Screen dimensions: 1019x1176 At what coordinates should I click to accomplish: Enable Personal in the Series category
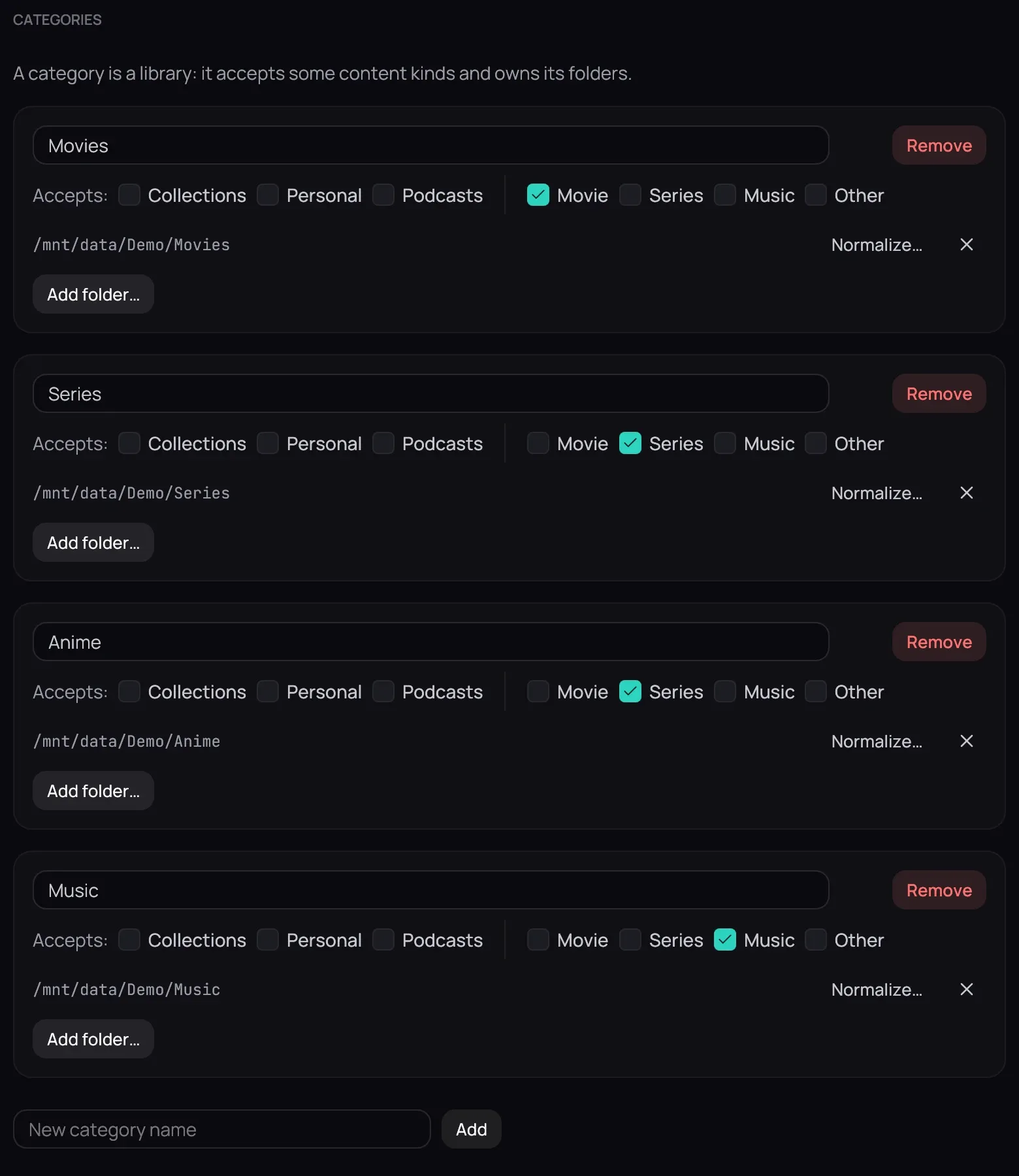coord(268,443)
